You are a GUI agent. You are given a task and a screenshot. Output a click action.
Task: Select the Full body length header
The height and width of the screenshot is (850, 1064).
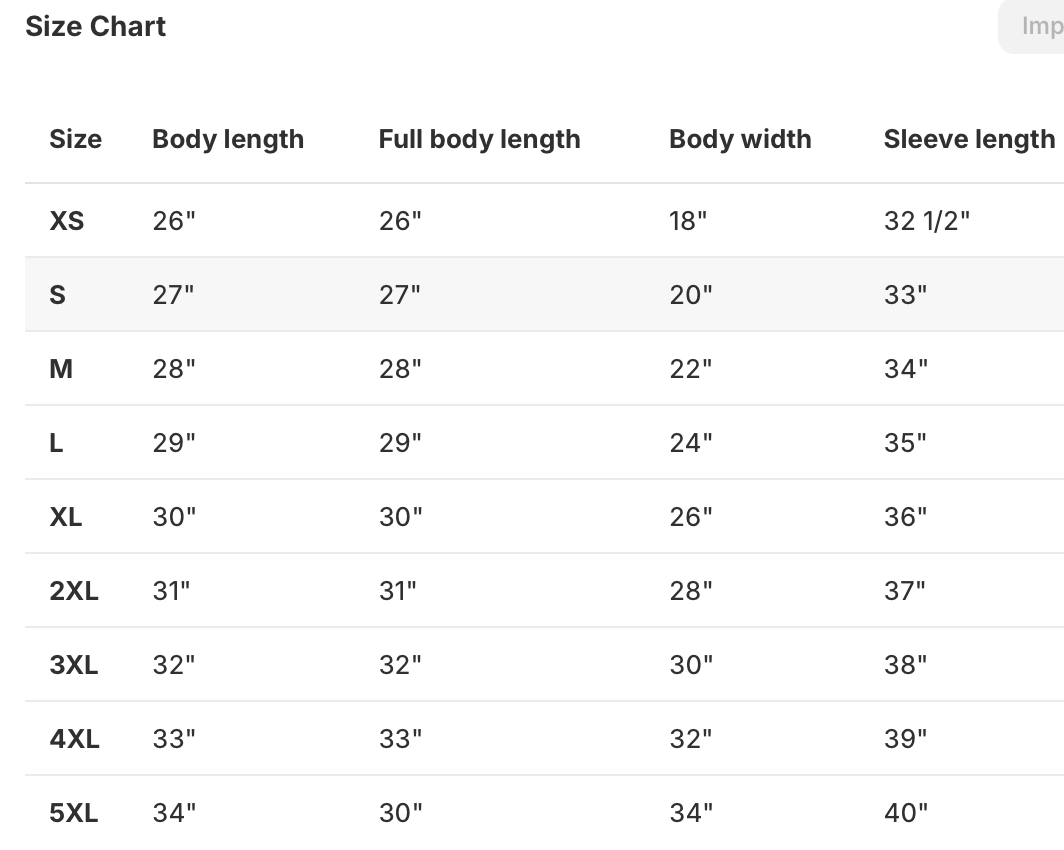coord(479,139)
